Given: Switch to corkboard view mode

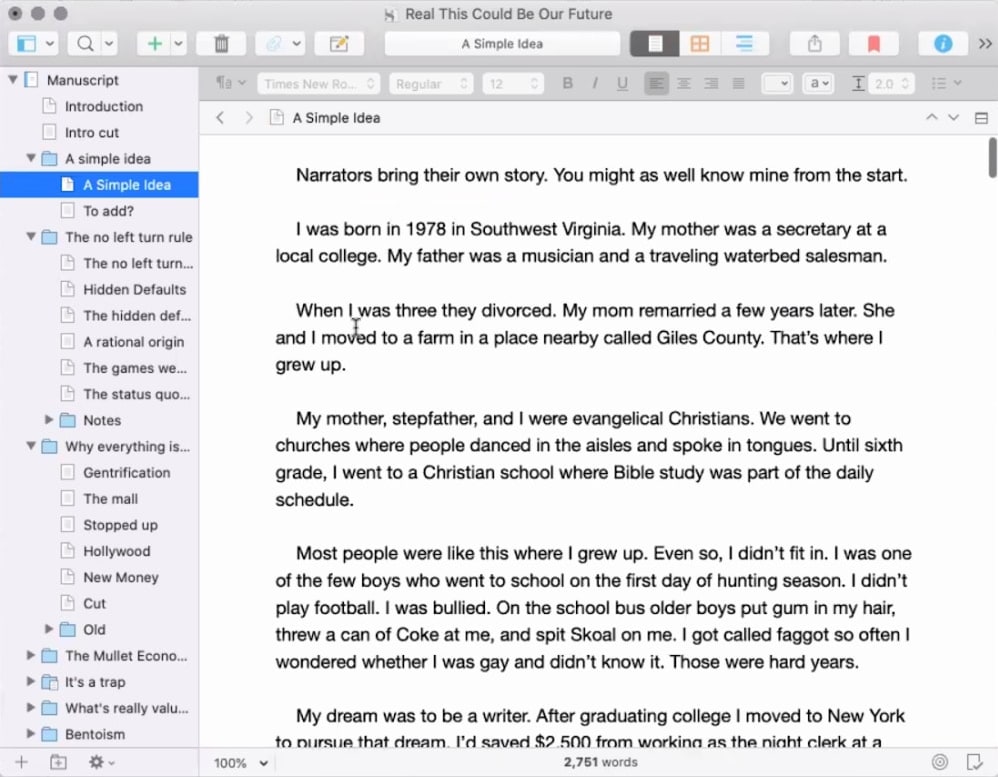Looking at the screenshot, I should (699, 44).
